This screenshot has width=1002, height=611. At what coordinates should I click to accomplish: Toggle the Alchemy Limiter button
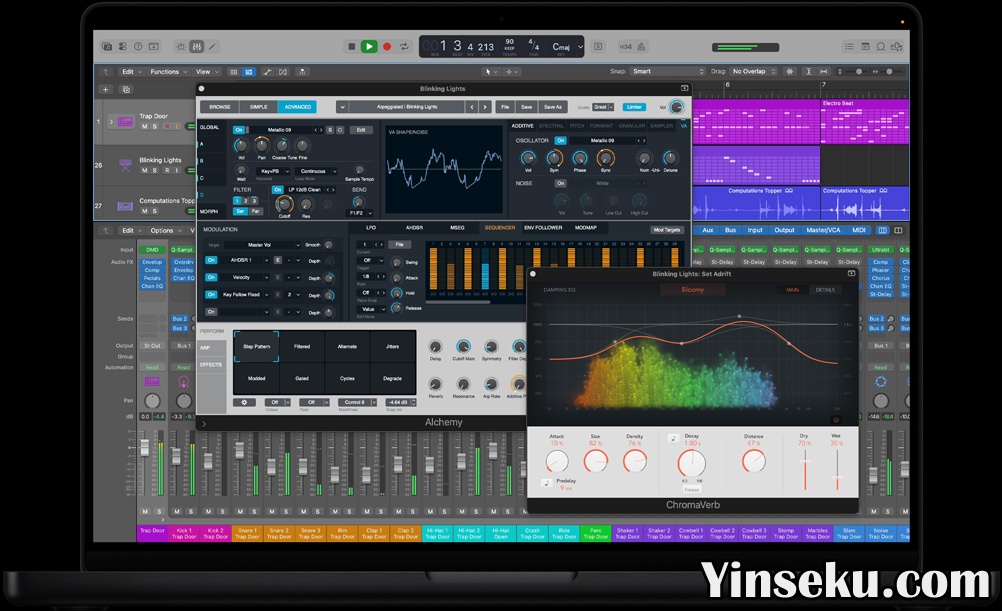(634, 107)
